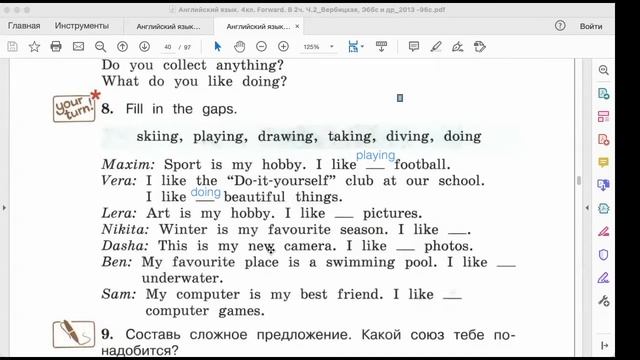Screen dimensions: 640x360
Task: Open red Fill and Sign sidebar tool
Action: [x=604, y=231]
